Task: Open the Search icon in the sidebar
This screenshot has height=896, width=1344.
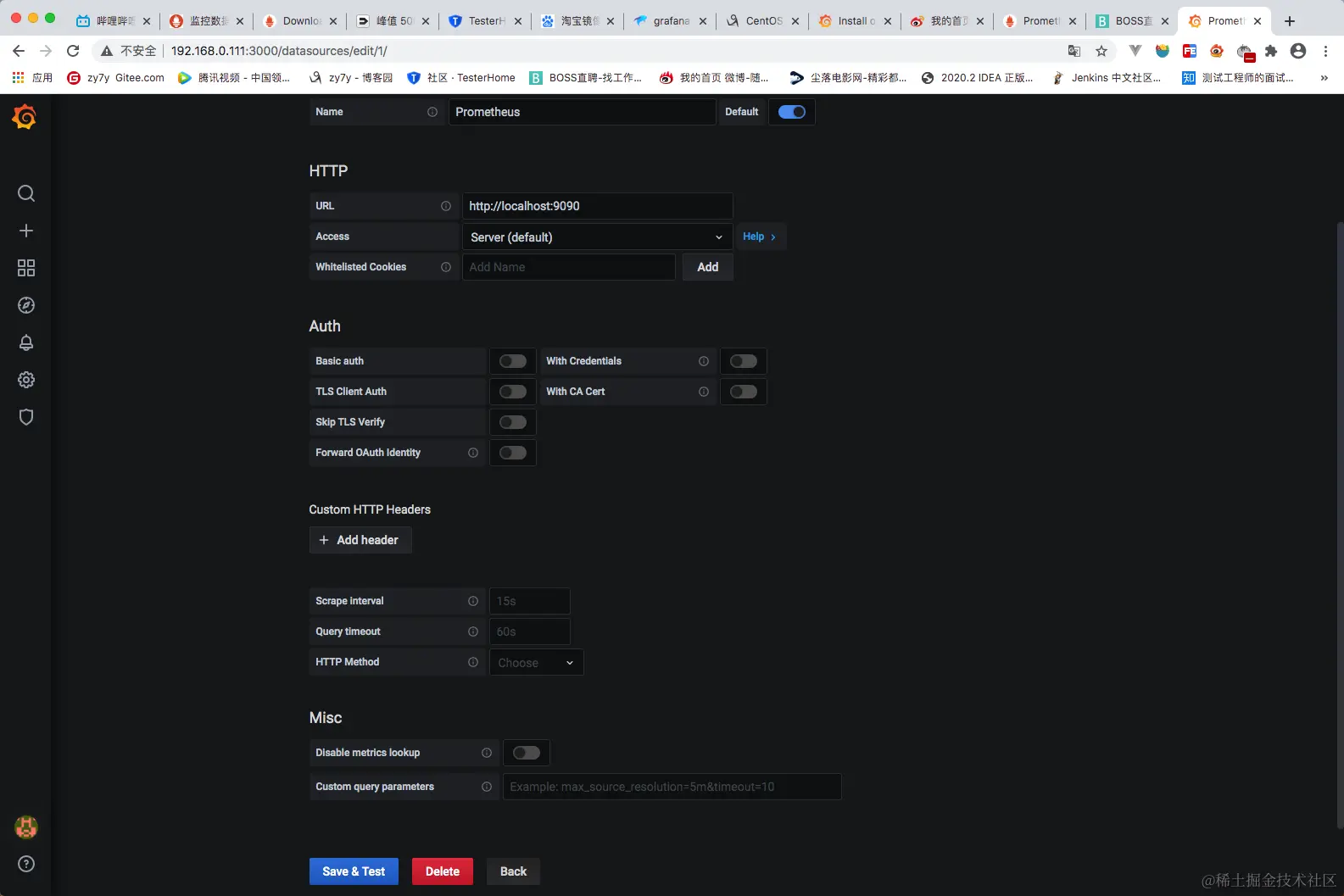Action: pos(26,193)
